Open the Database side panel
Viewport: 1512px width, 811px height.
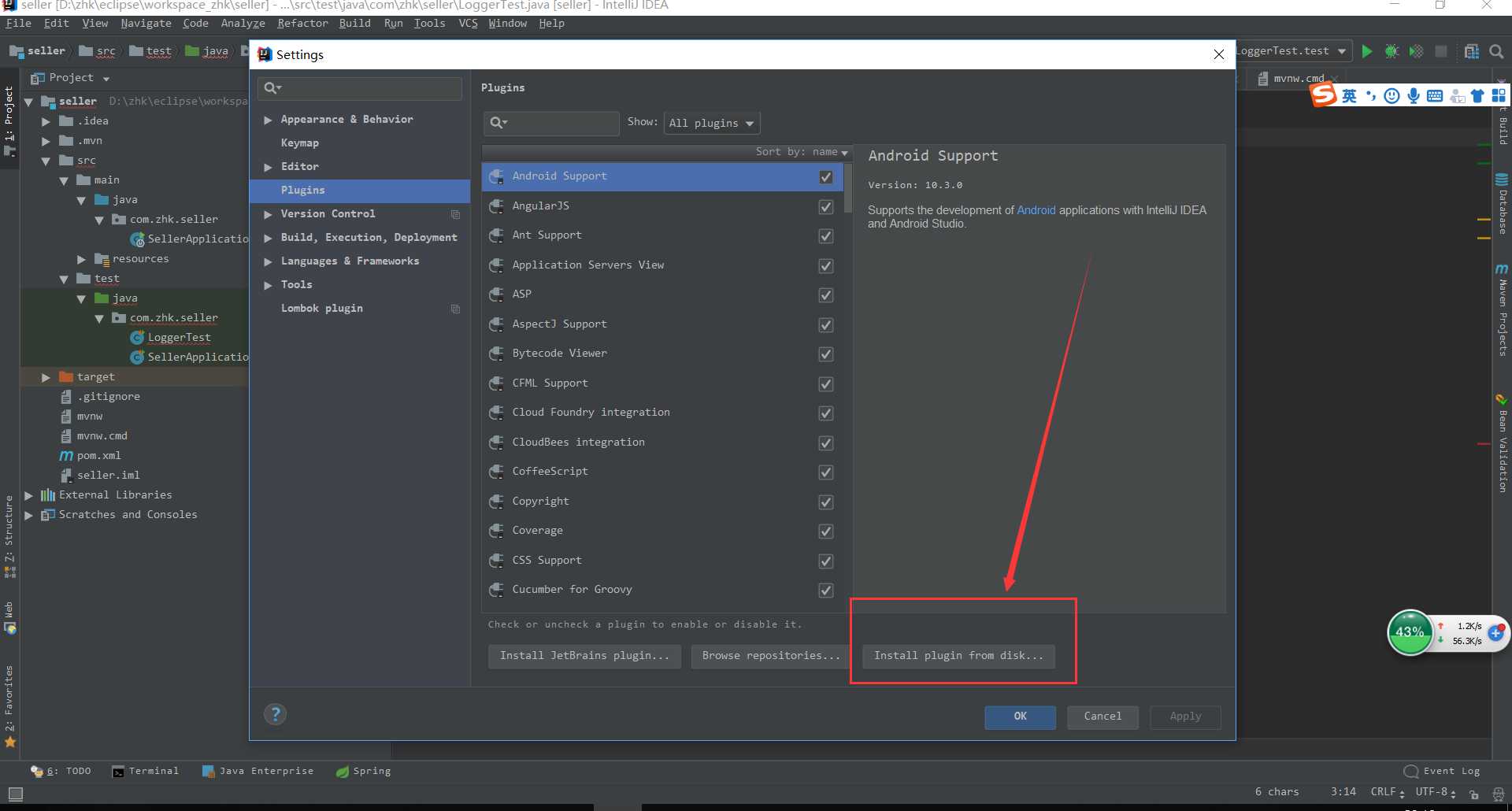coord(1502,203)
